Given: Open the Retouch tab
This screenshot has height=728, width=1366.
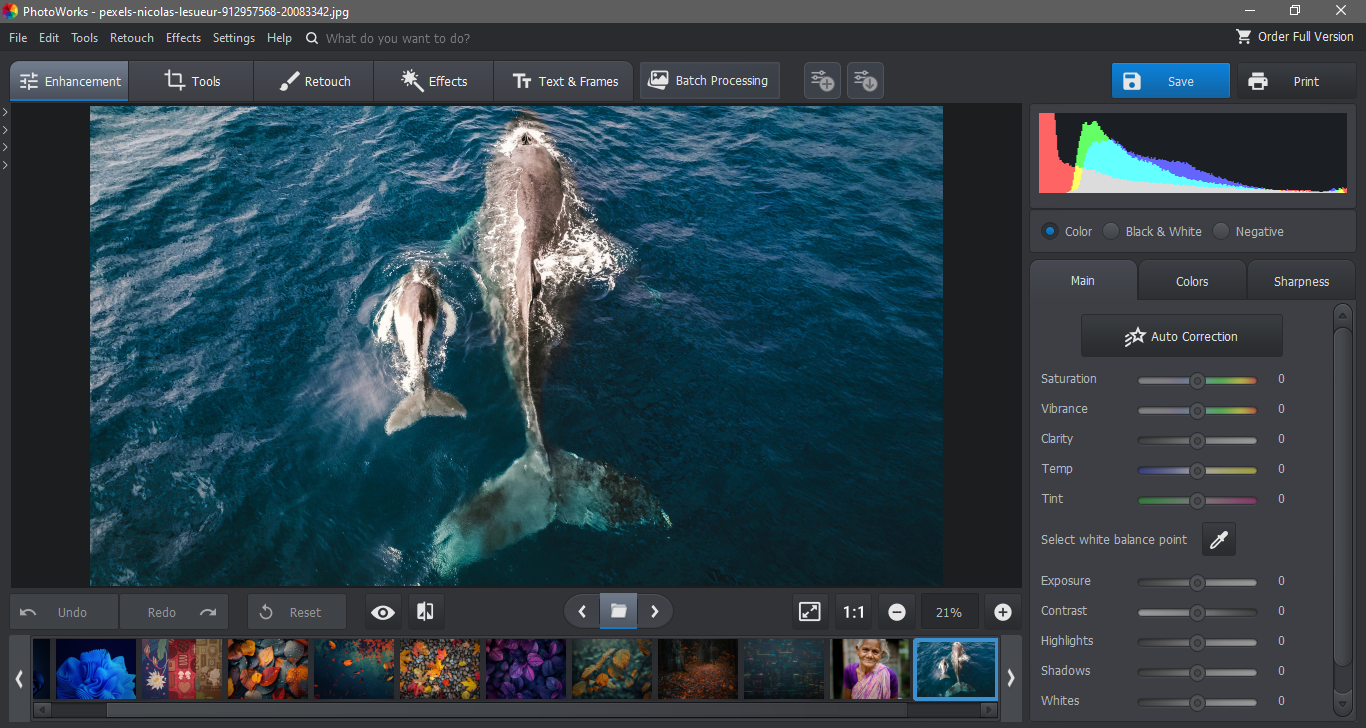Looking at the screenshot, I should coord(314,81).
